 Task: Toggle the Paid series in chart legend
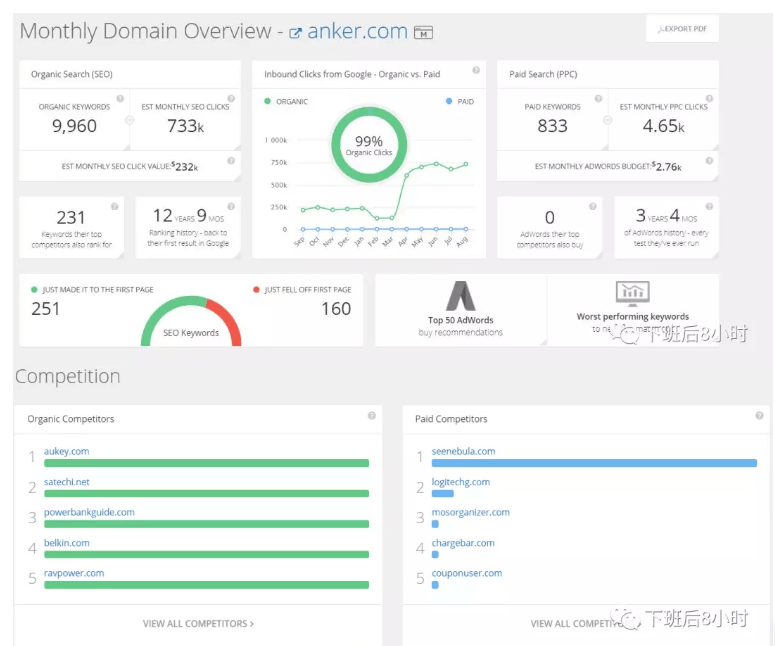tap(460, 102)
